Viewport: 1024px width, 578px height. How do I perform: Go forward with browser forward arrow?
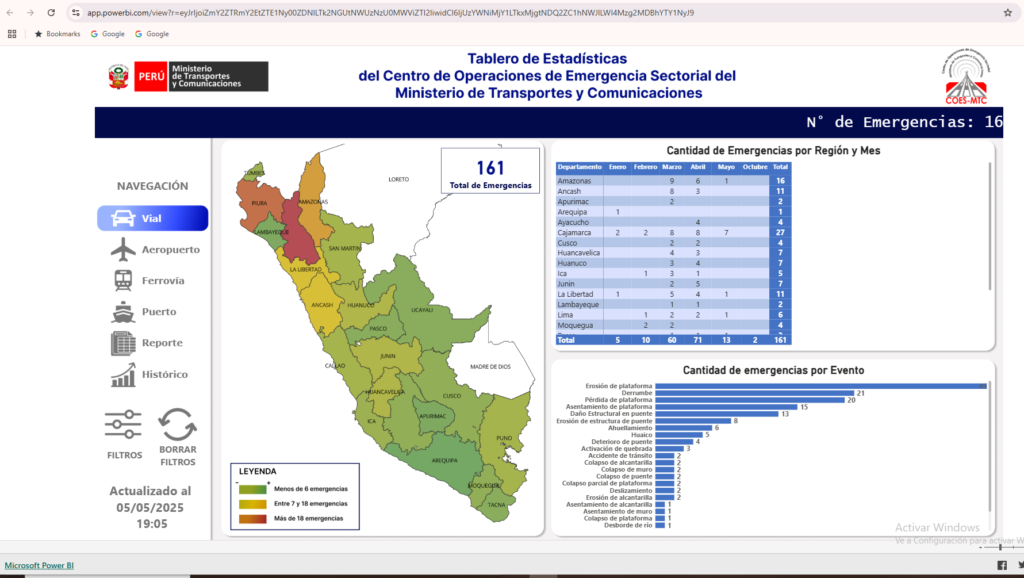click(30, 12)
